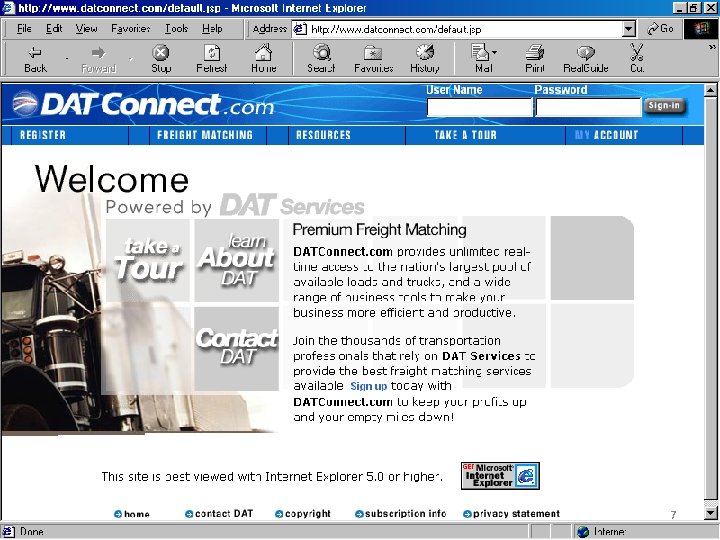This screenshot has width=720, height=540.
Task: Launch the RealGuide toolbar button
Action: tap(586, 59)
